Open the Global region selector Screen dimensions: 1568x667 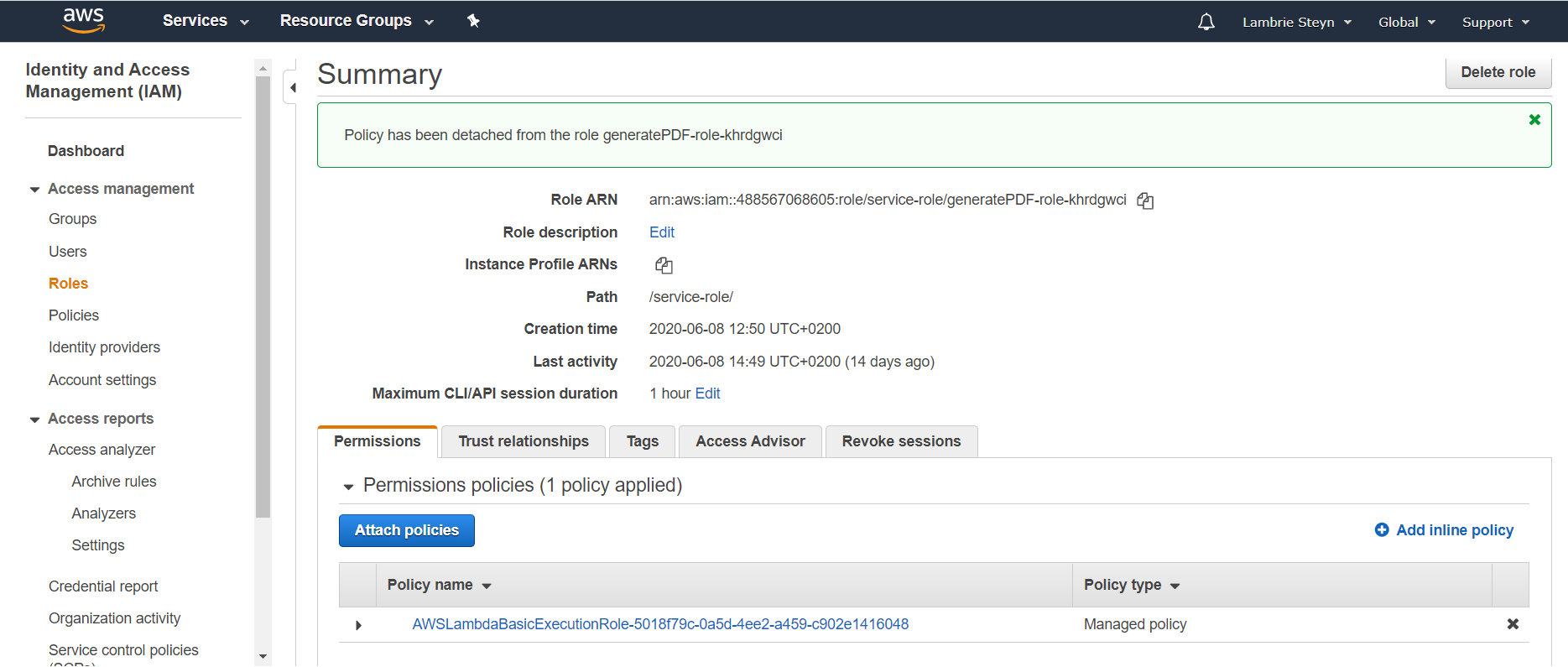click(x=1407, y=22)
